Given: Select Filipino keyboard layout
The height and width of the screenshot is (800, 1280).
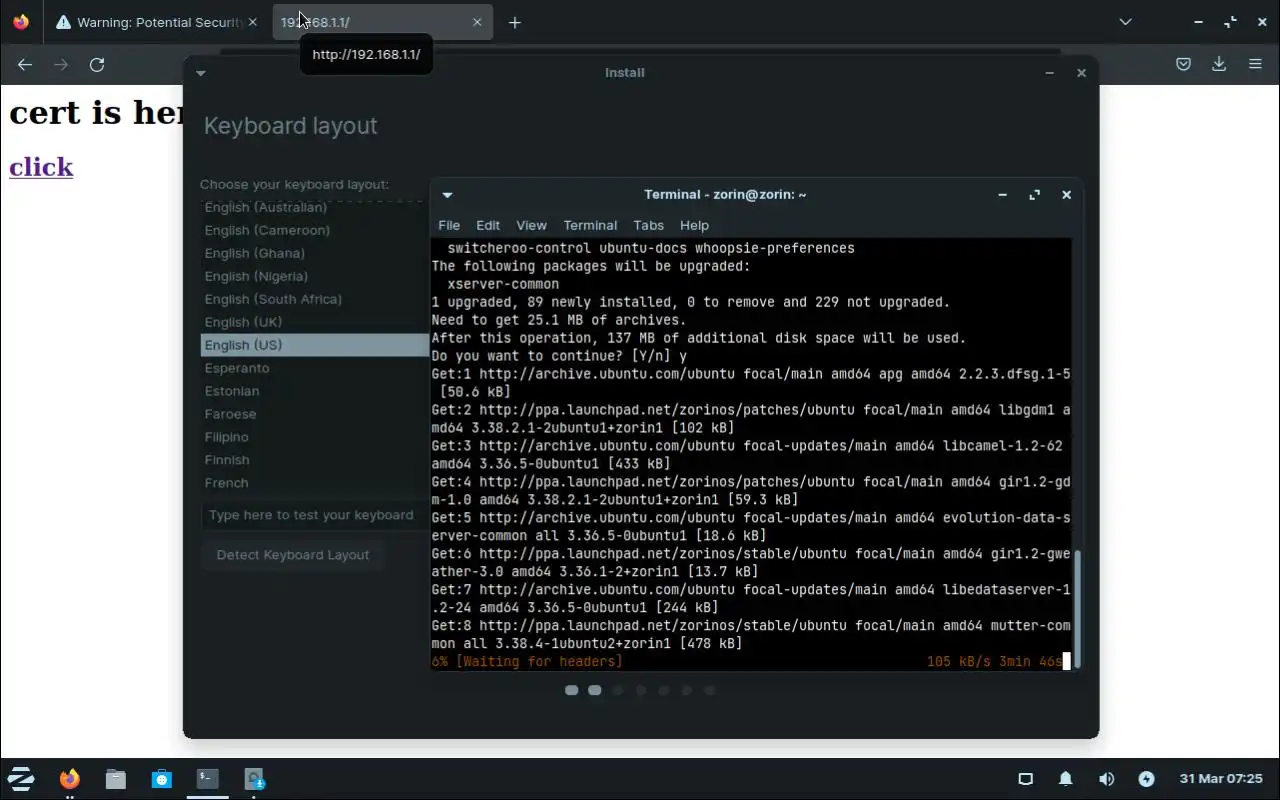Looking at the screenshot, I should pos(315,437).
